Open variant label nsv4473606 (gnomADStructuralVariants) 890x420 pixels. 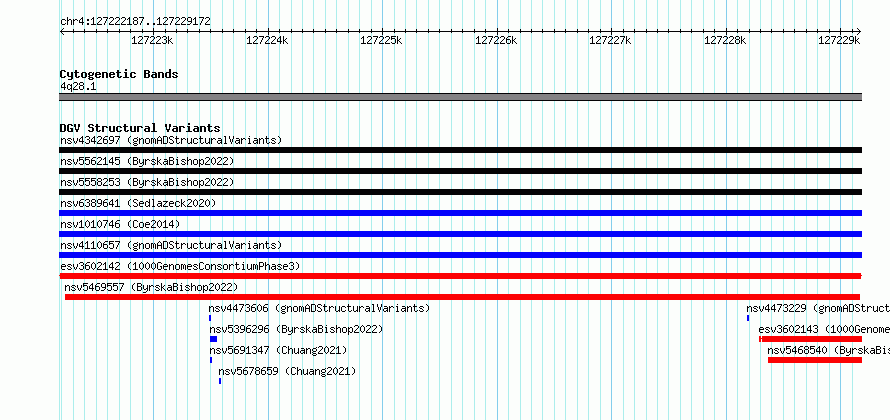pyautogui.click(x=319, y=308)
